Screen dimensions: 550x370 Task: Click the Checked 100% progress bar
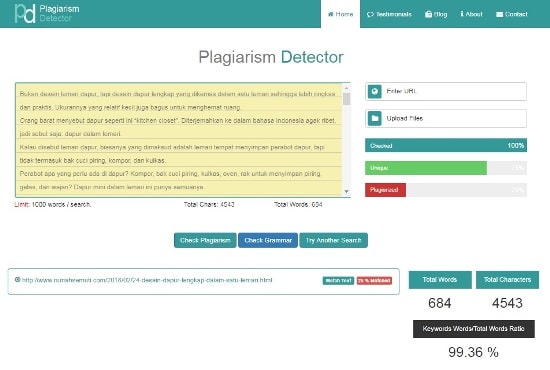(x=446, y=145)
